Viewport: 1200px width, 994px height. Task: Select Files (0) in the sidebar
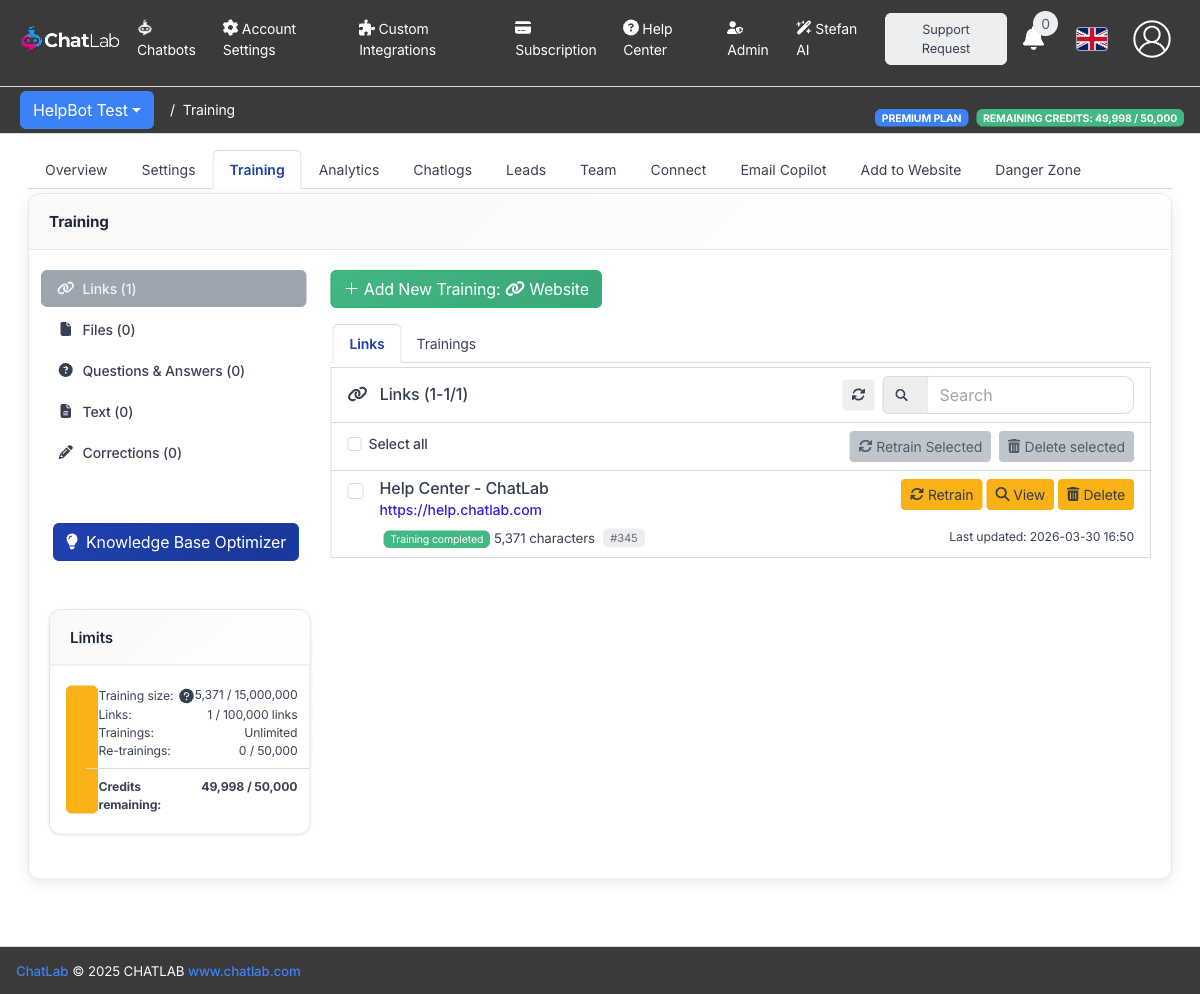click(108, 330)
